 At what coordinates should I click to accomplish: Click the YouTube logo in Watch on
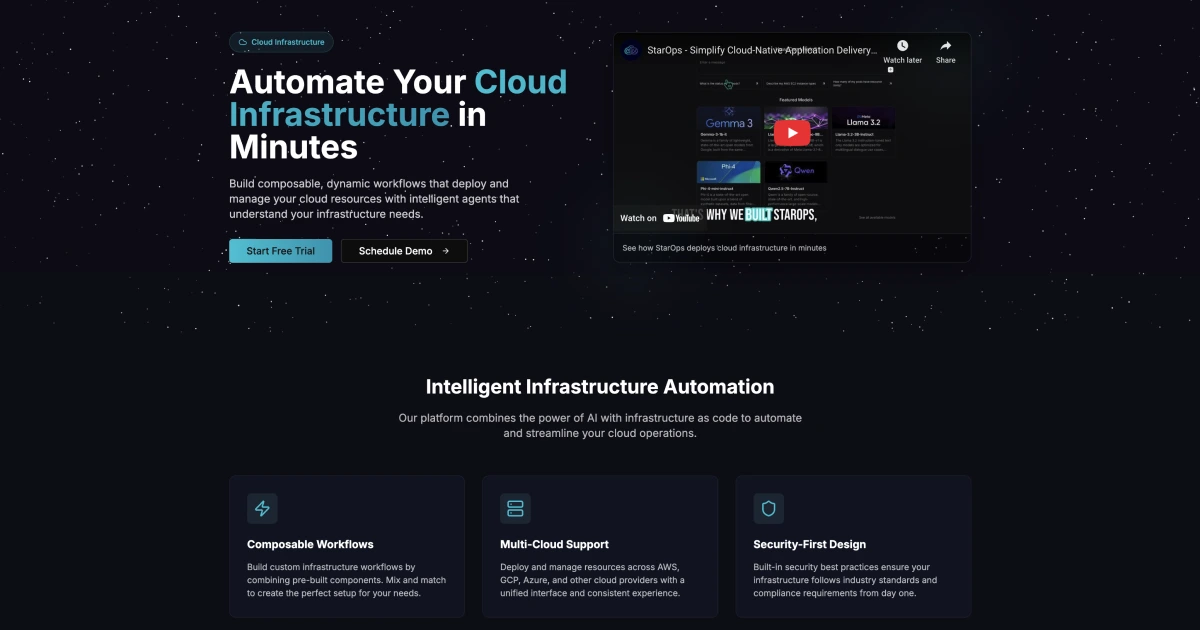[681, 218]
